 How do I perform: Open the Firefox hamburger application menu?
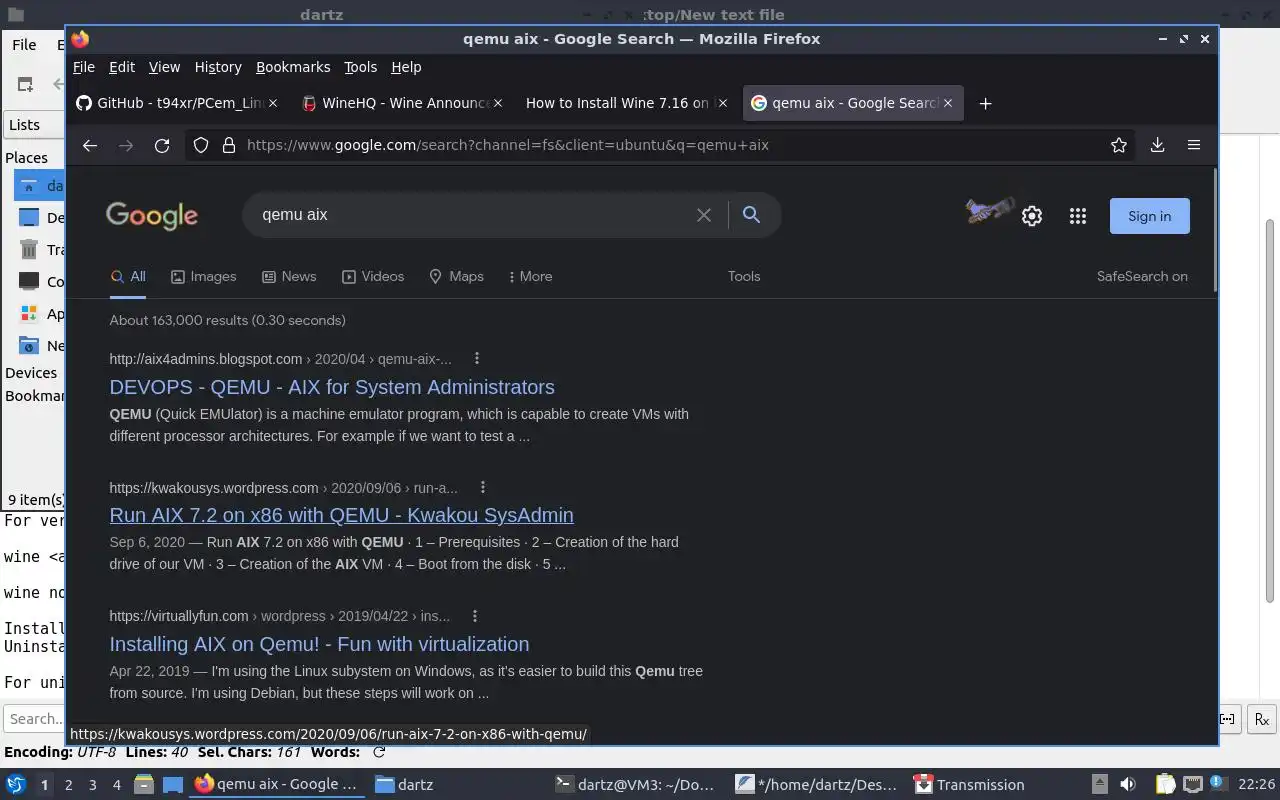pos(1194,145)
